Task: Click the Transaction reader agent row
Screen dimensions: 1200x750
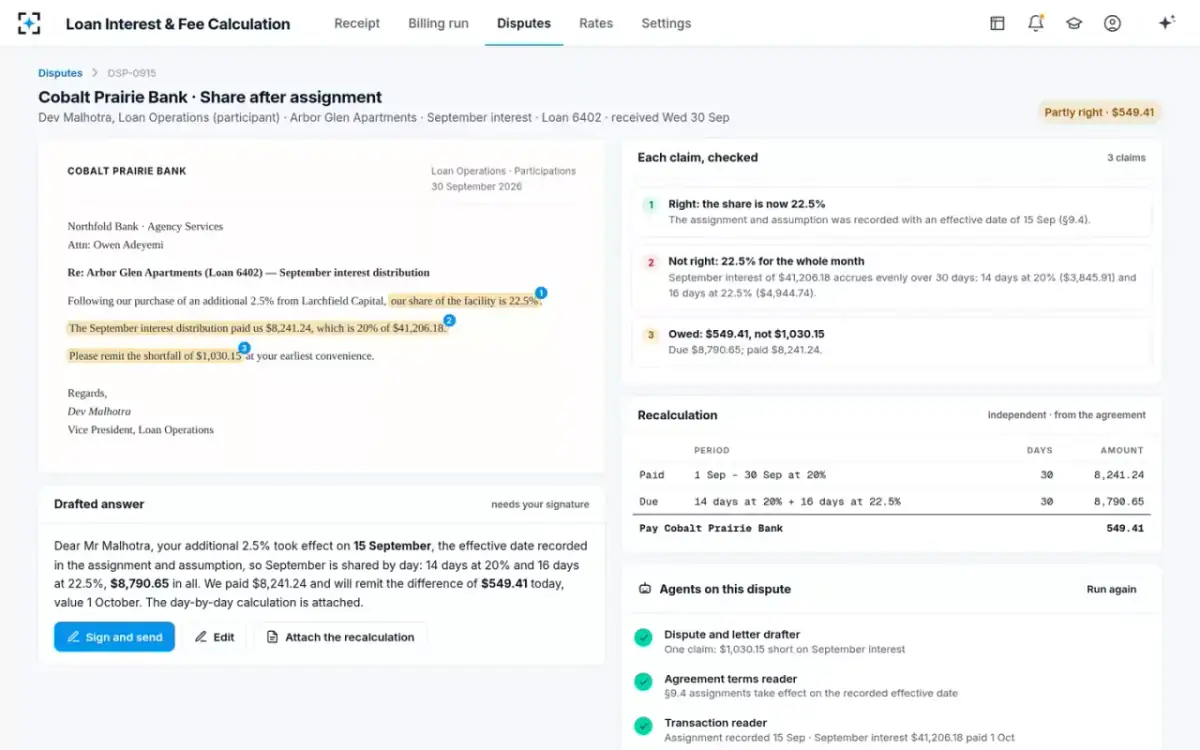Action: point(891,729)
